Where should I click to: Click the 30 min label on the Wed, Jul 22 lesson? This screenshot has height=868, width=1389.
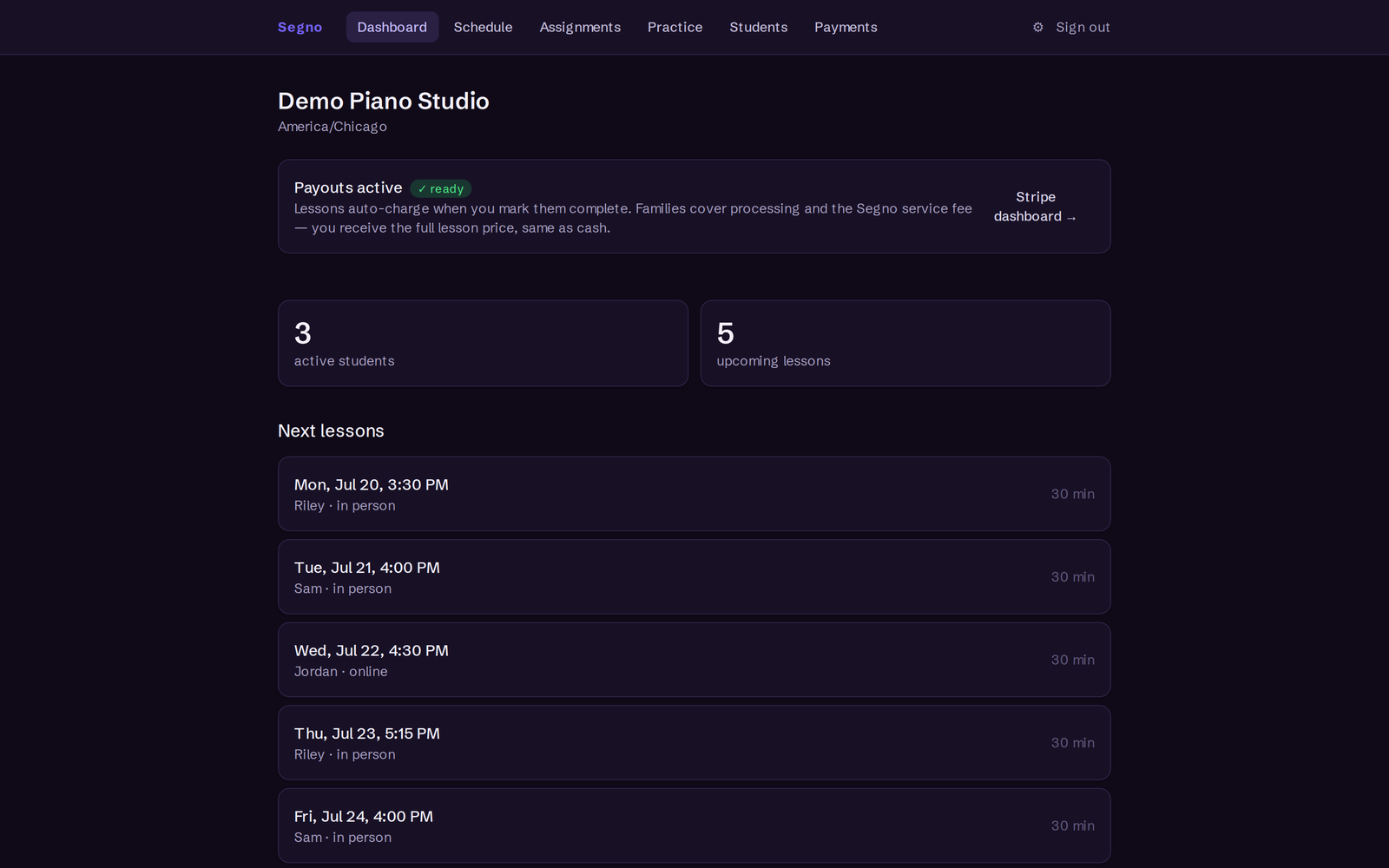pyautogui.click(x=1073, y=660)
